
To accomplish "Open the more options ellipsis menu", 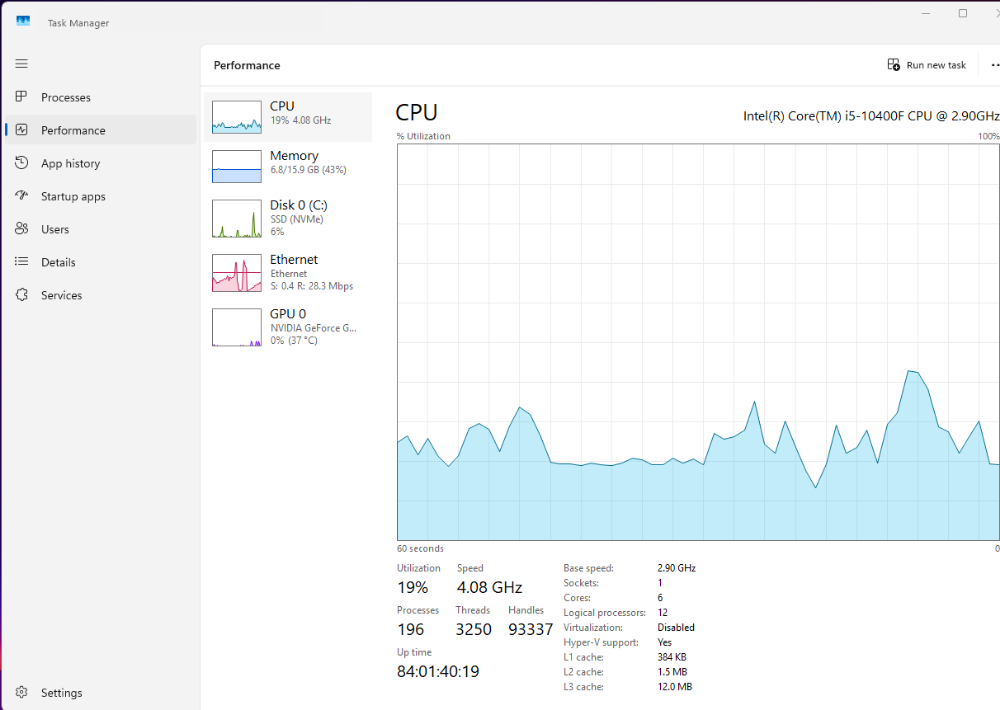I will tap(995, 65).
